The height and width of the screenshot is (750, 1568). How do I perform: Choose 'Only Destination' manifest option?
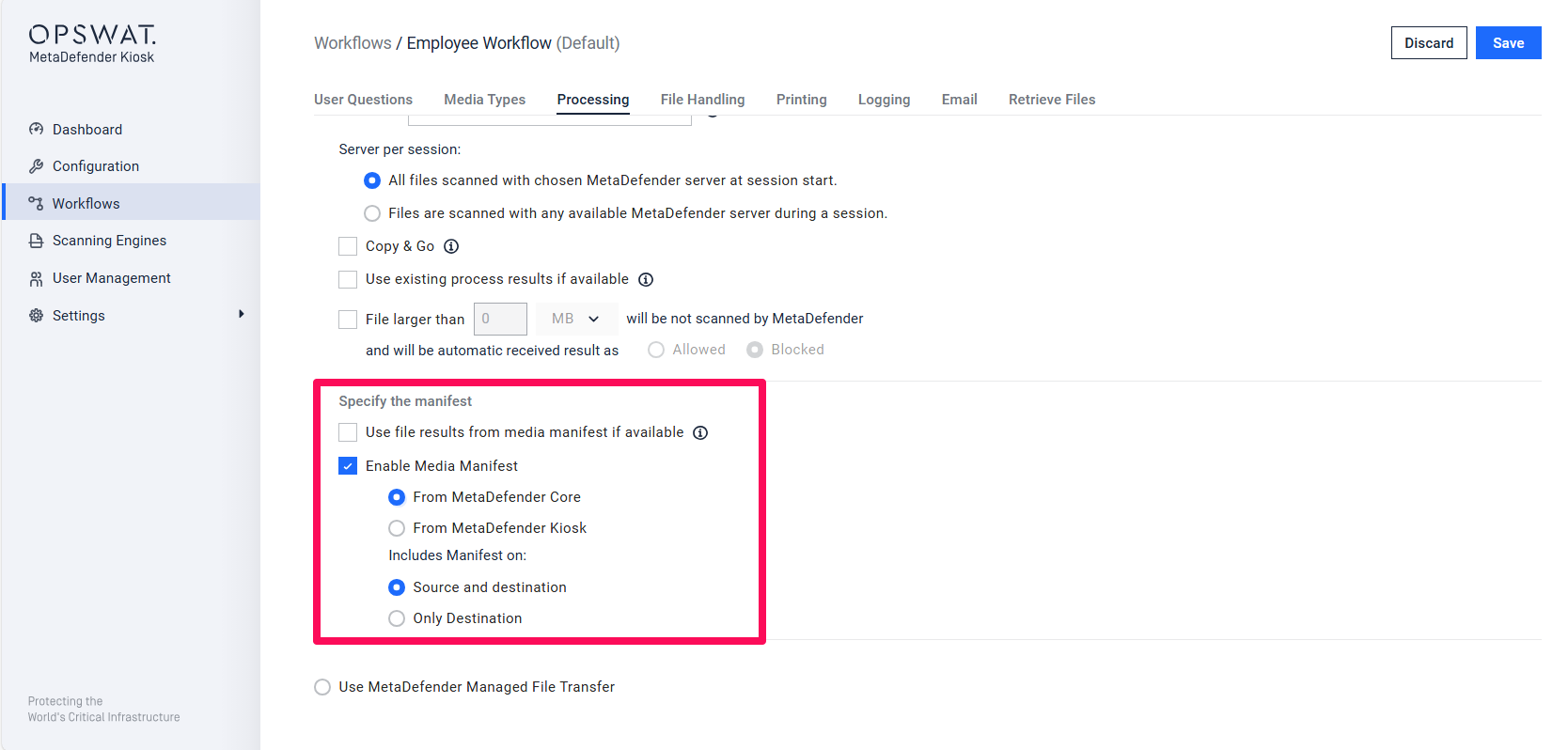(x=397, y=618)
